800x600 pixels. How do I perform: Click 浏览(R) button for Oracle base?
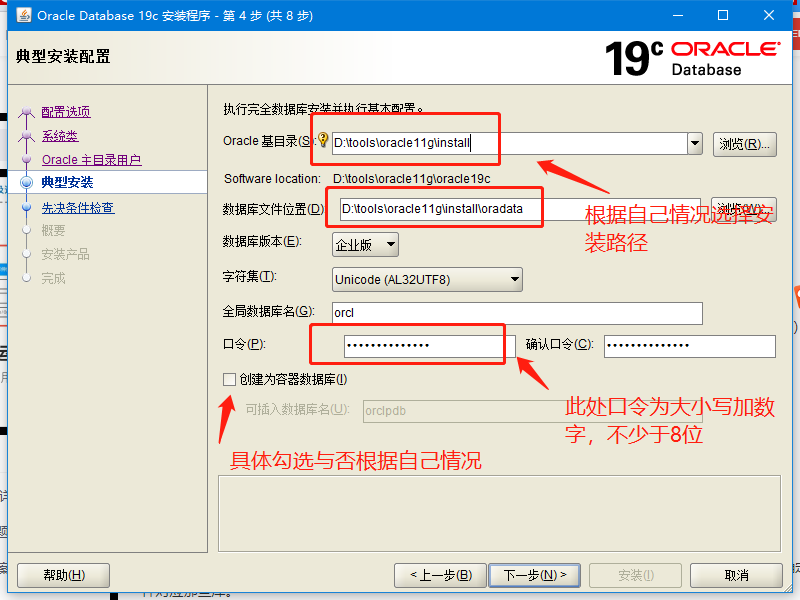click(744, 144)
